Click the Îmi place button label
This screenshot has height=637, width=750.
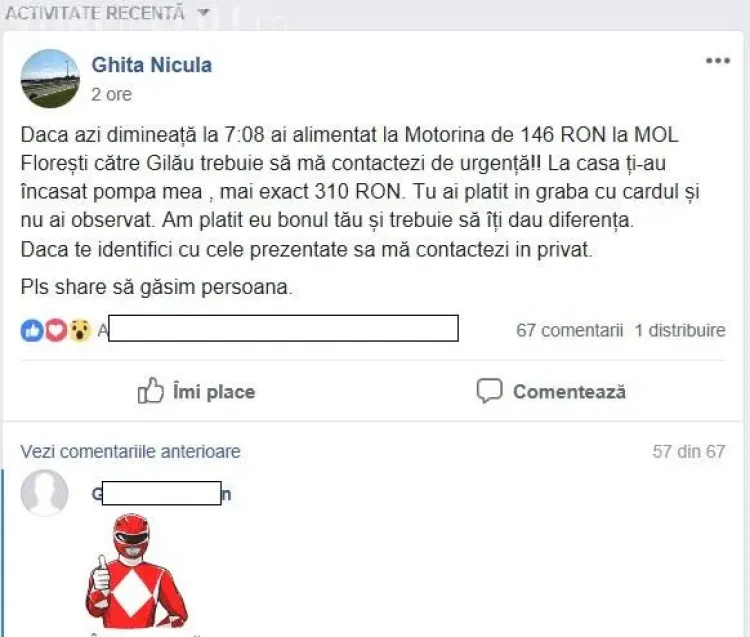click(x=214, y=392)
